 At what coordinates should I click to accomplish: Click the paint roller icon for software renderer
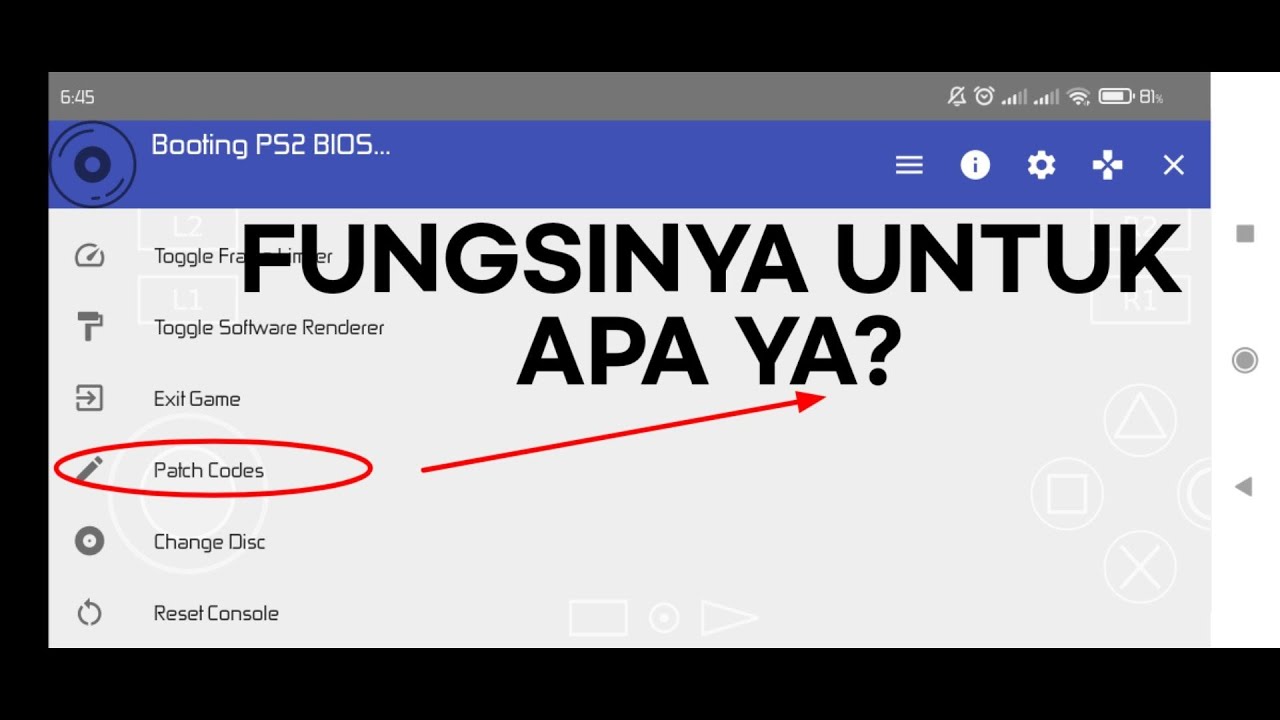coord(90,327)
